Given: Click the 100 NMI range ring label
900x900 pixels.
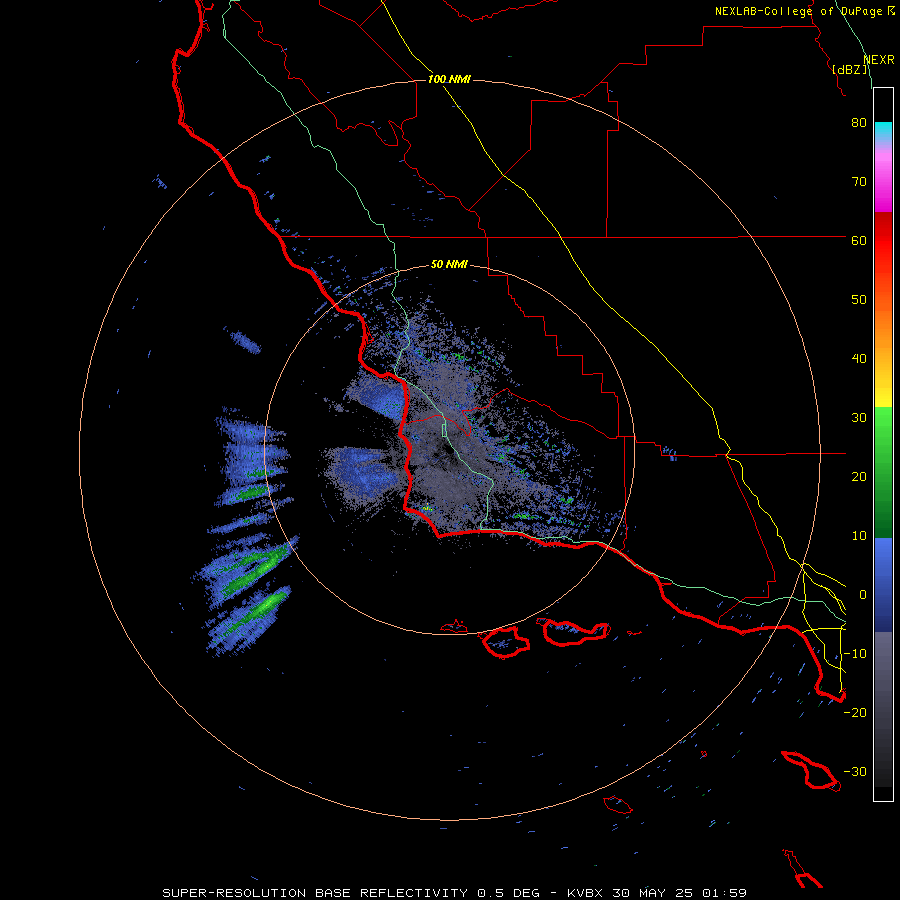Looking at the screenshot, I should [x=449, y=79].
